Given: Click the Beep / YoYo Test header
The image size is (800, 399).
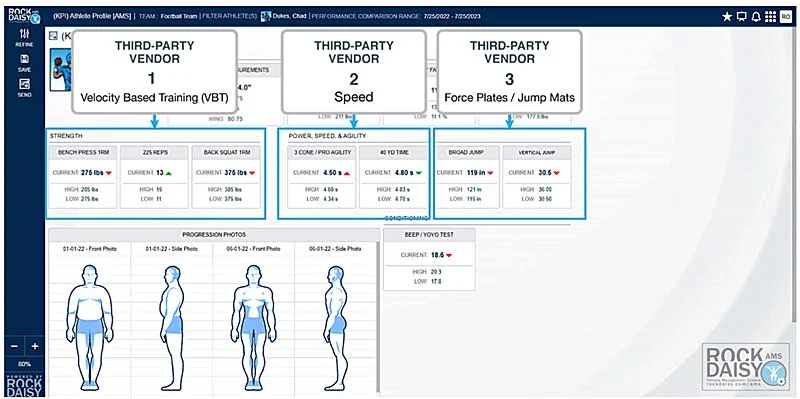Looking at the screenshot, I should coord(429,235).
